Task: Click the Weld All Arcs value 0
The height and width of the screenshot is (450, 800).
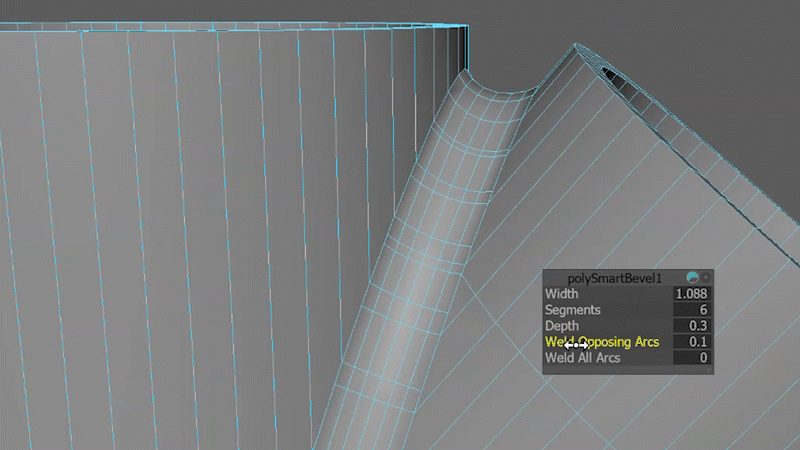Action: (692, 358)
